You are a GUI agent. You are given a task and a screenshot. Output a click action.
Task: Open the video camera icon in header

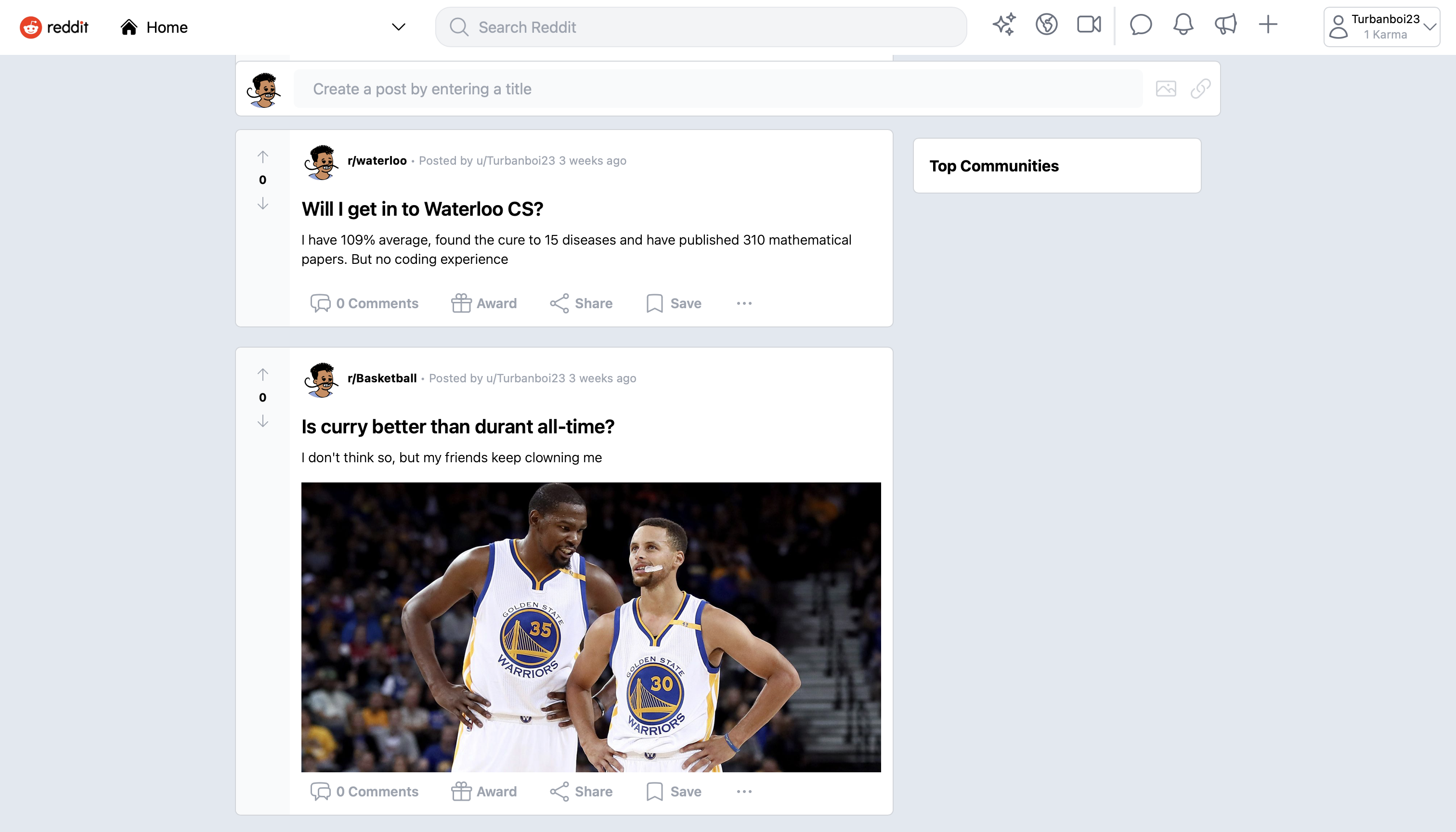1089,25
